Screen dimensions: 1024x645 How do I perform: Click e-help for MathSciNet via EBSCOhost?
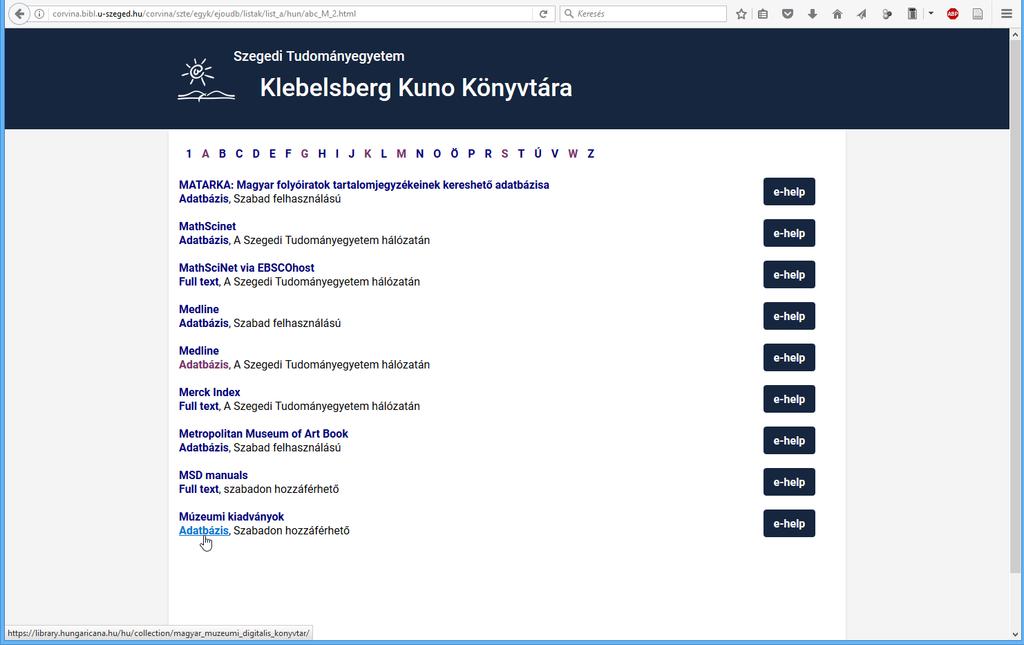pos(789,275)
